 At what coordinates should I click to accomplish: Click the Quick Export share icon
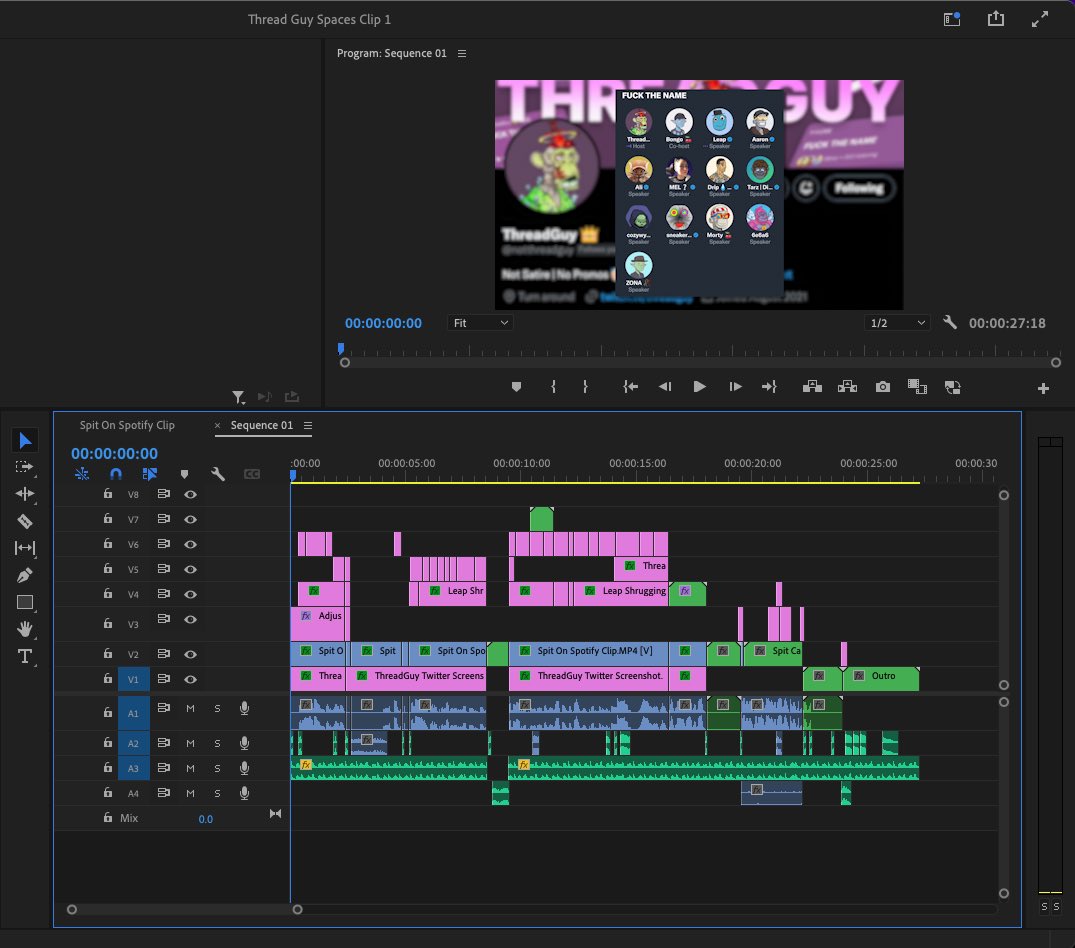(995, 19)
